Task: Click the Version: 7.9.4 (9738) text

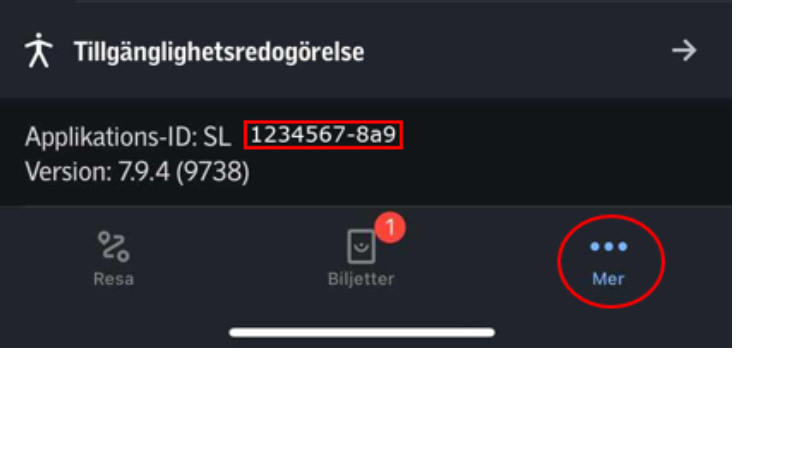Action: pyautogui.click(x=137, y=172)
